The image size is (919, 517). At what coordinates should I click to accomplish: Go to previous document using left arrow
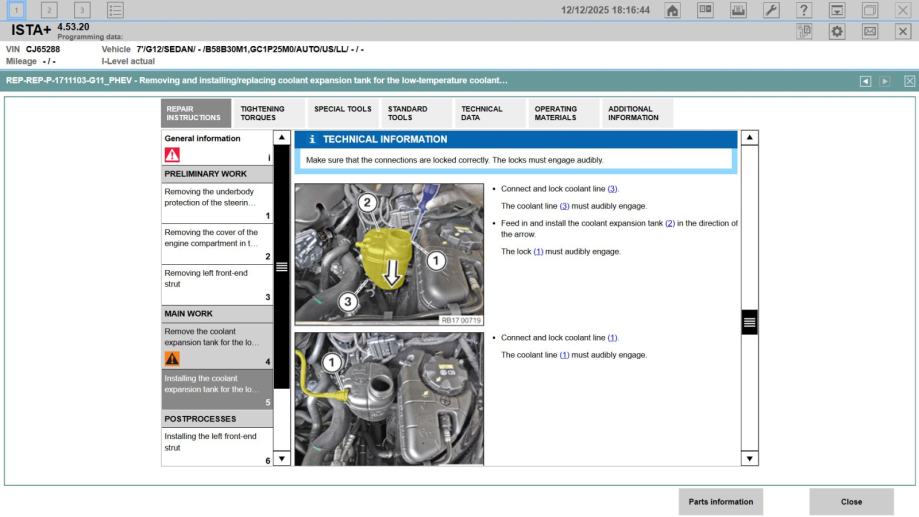[x=866, y=80]
